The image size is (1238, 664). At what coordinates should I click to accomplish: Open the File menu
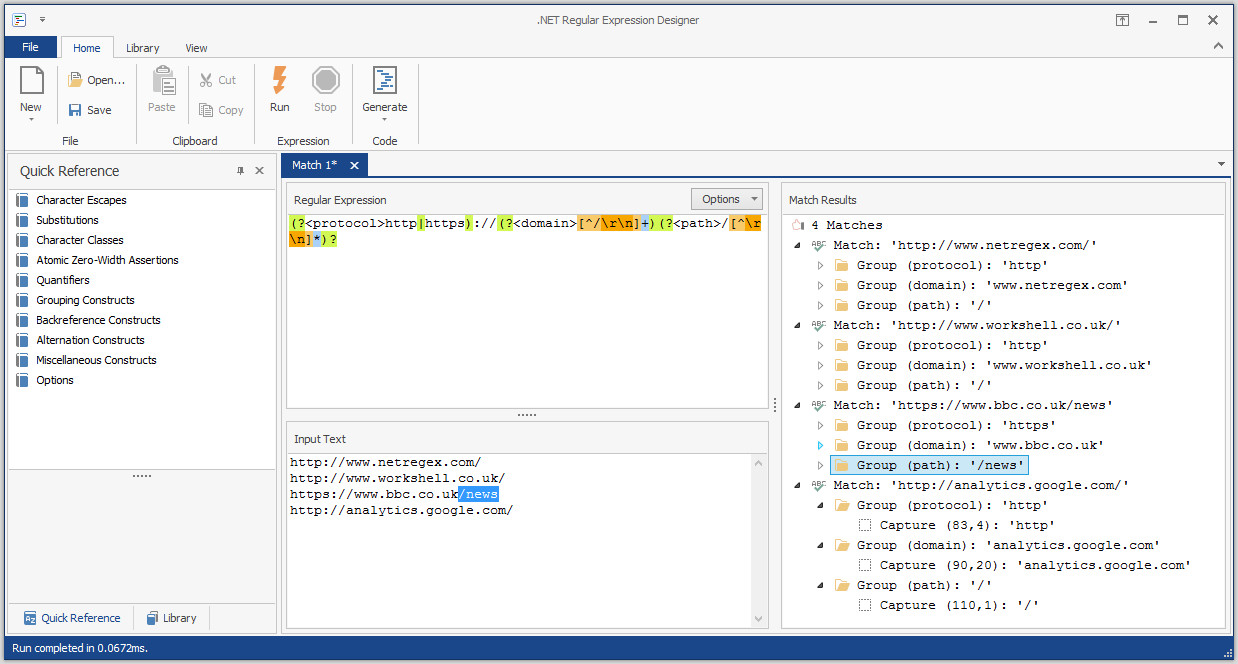click(30, 47)
